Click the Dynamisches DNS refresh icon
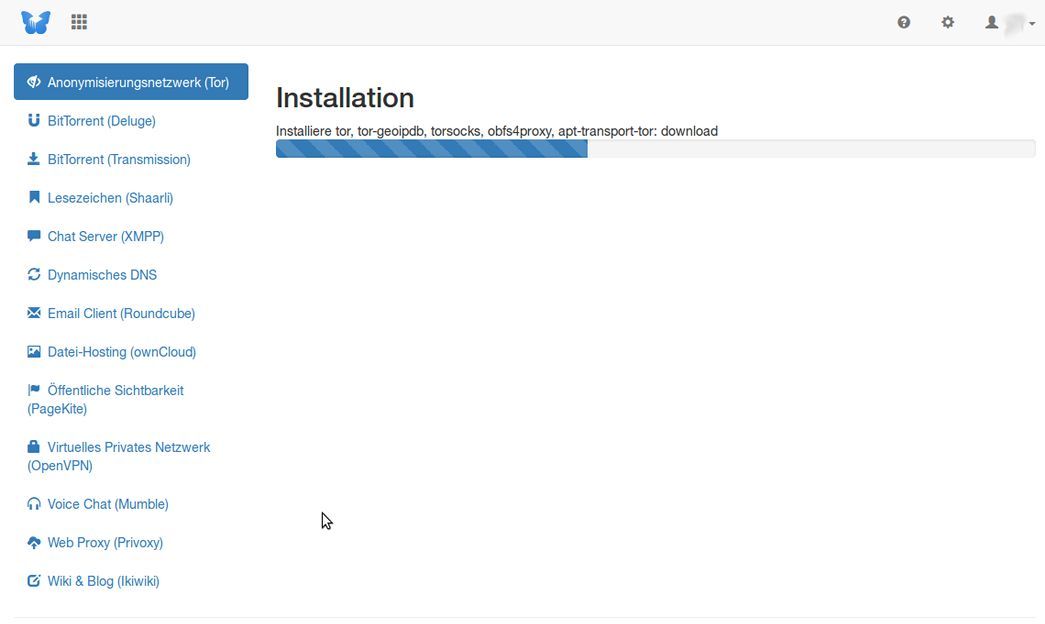The width and height of the screenshot is (1045, 624). 34,275
